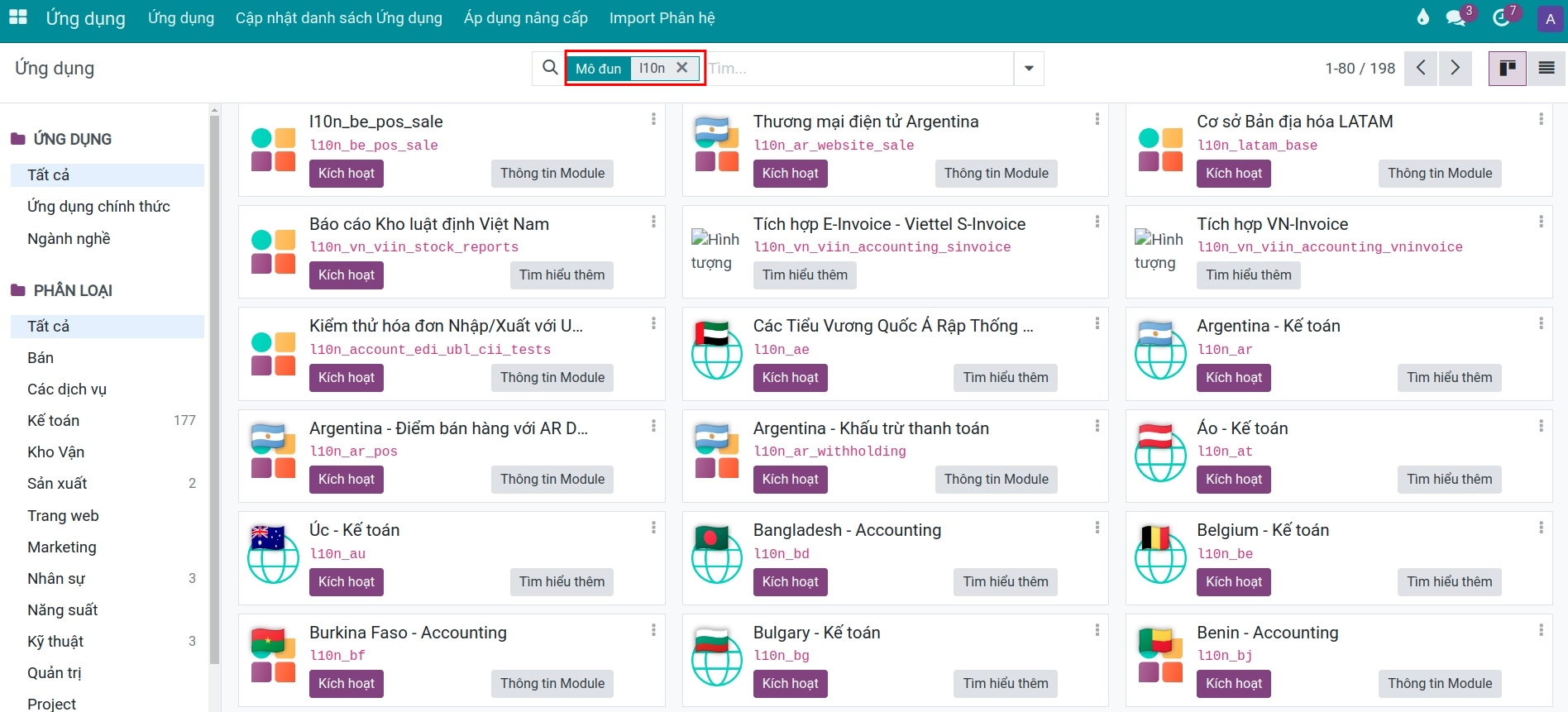The width and height of the screenshot is (1568, 712).
Task: Click the Argentina flag icon of l10n_ar_website_sale
Action: 717,145
